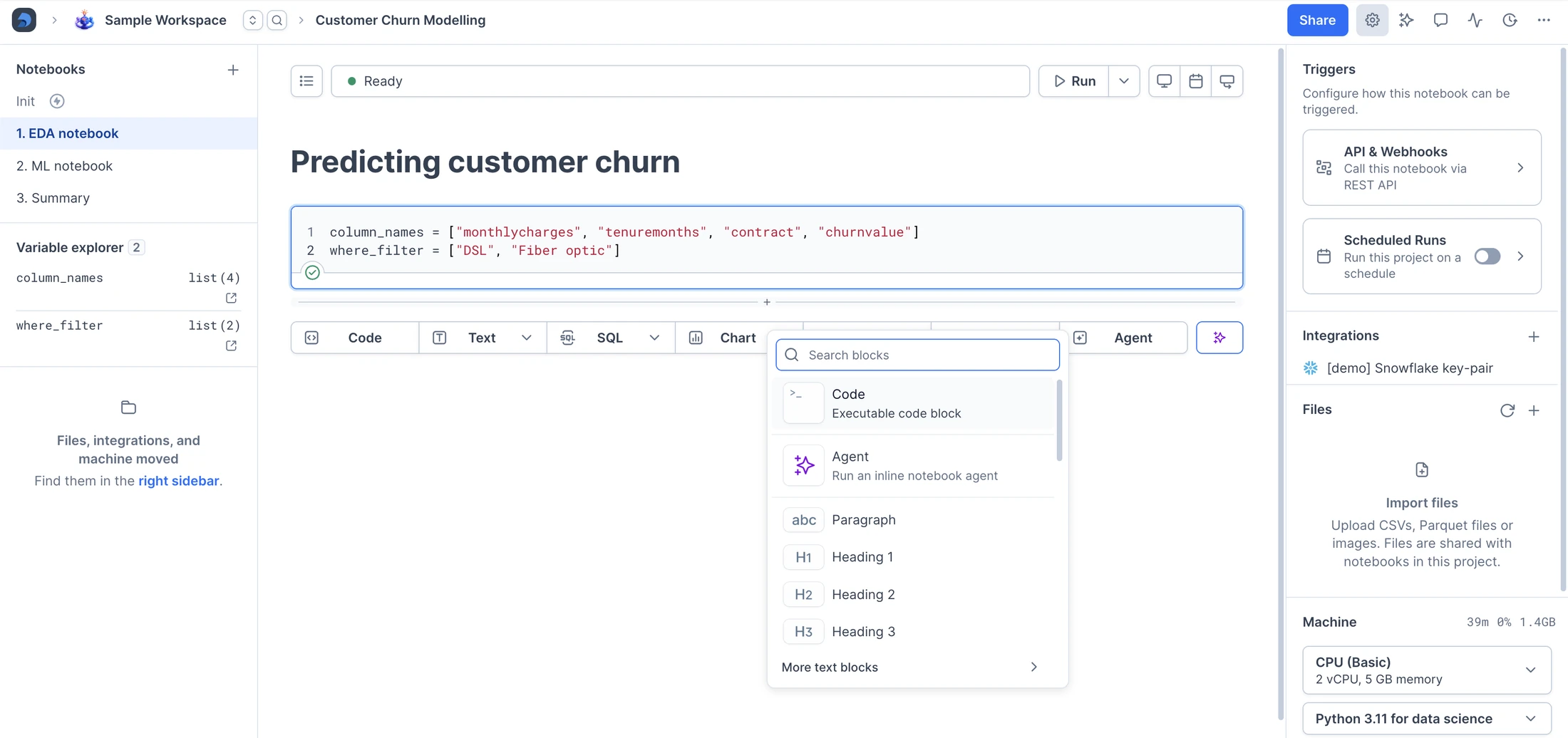Image resolution: width=1568 pixels, height=738 pixels.
Task: Select Code executable block option
Action: [x=914, y=403]
